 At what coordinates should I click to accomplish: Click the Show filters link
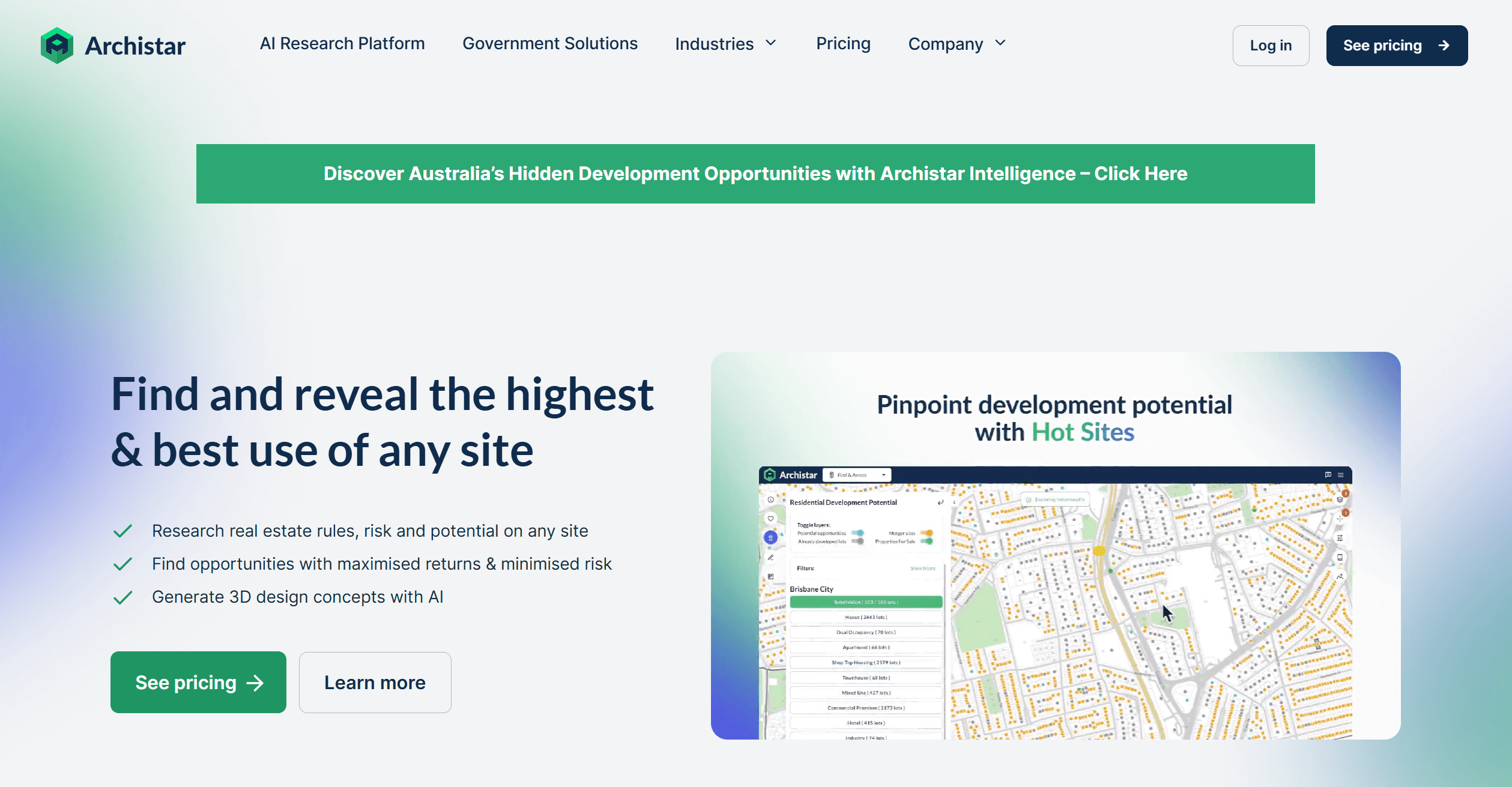[922, 568]
